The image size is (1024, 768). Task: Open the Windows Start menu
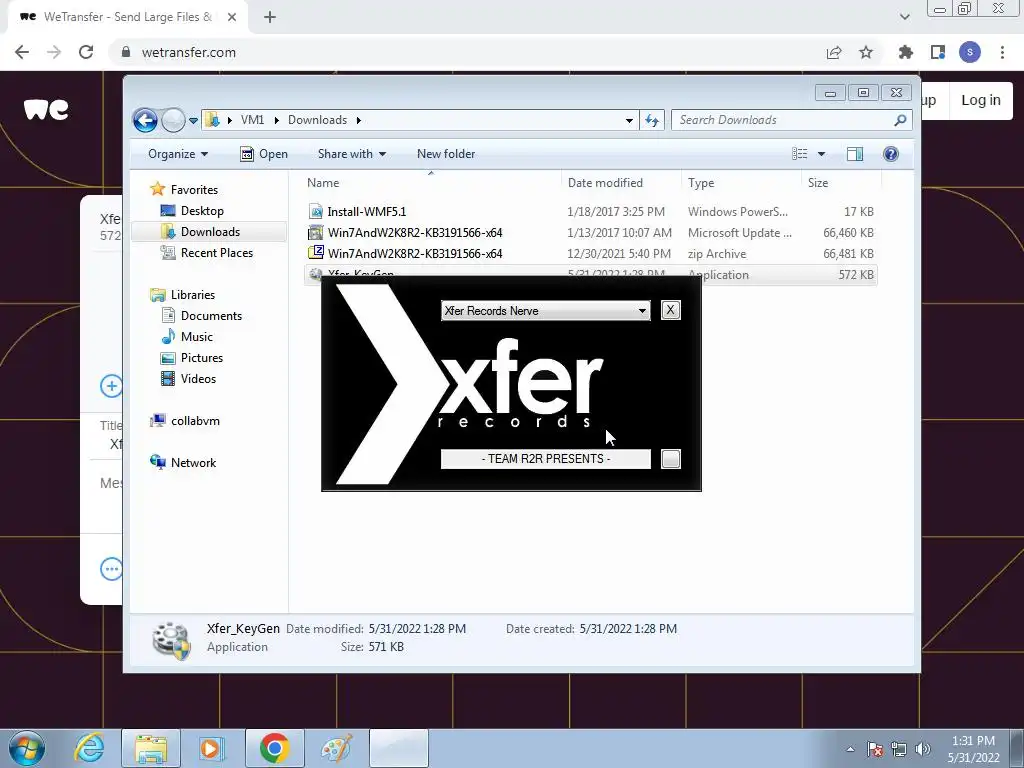pyautogui.click(x=27, y=748)
